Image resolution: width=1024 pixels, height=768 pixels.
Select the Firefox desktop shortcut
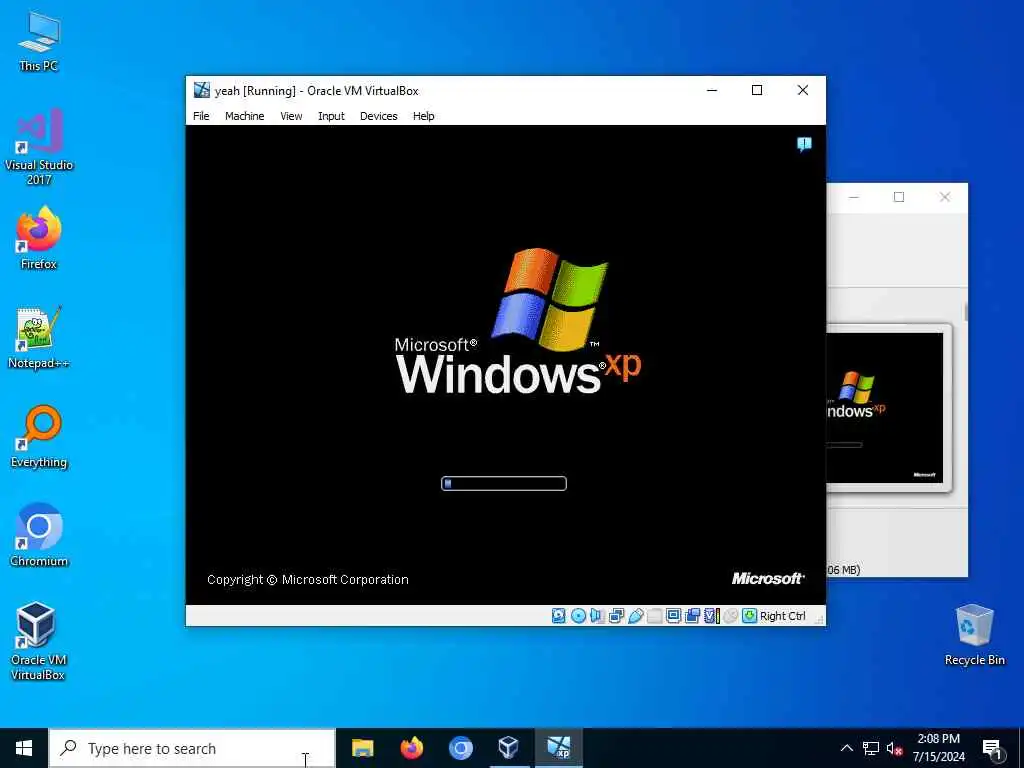[39, 238]
